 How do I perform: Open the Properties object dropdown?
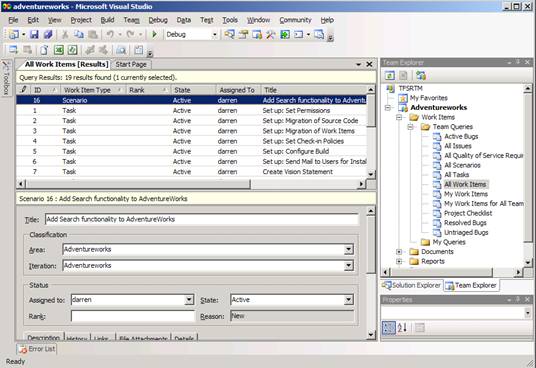coord(527,313)
